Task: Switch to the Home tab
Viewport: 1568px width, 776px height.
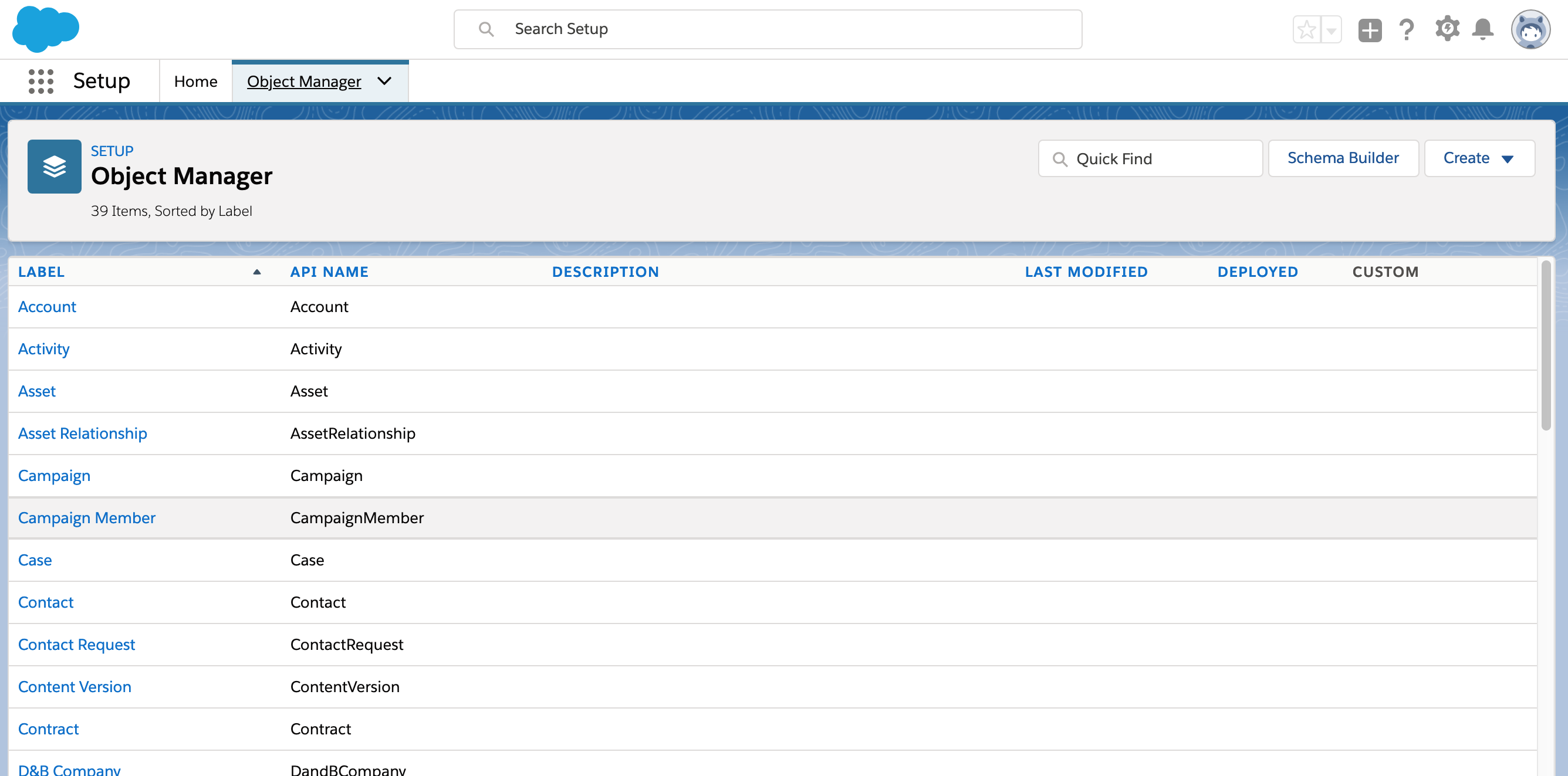Action: click(195, 81)
